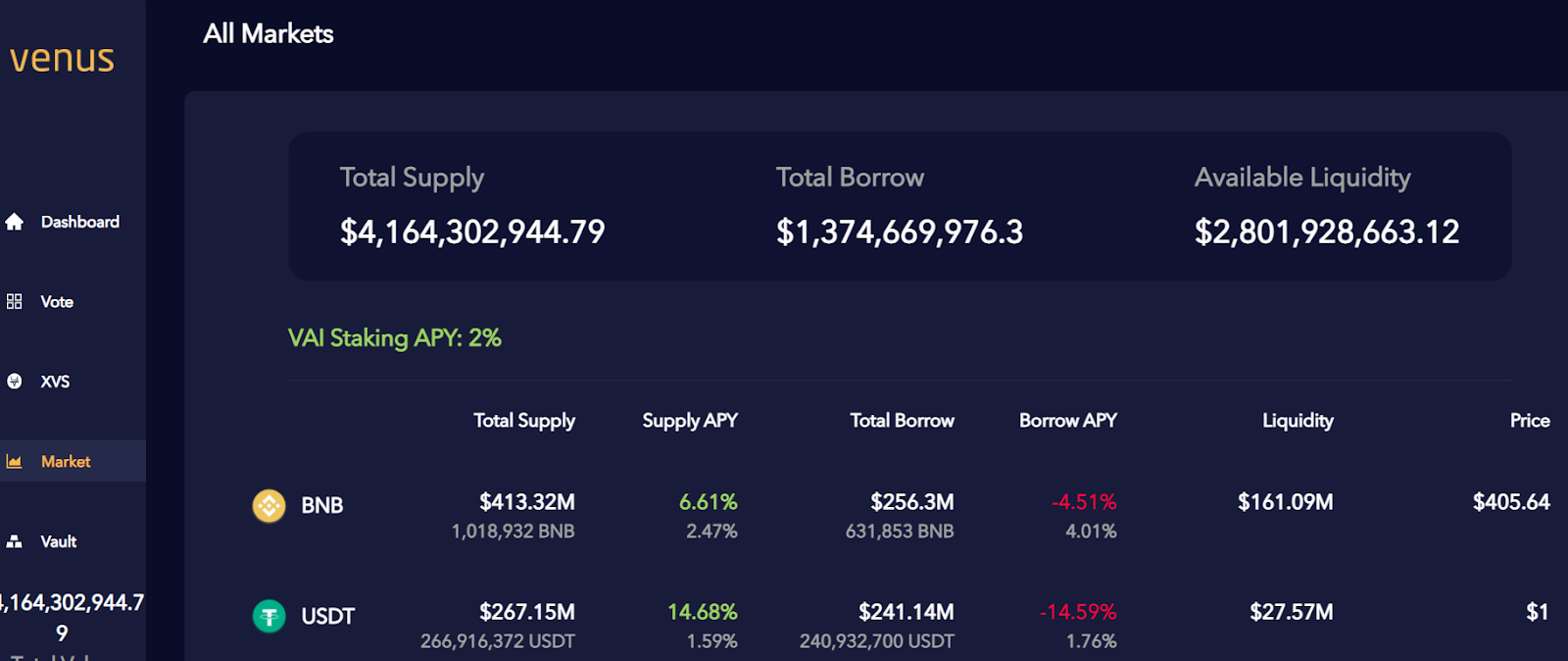Click USDT liquidity $27.57M
The height and width of the screenshot is (661, 1568).
(1292, 612)
